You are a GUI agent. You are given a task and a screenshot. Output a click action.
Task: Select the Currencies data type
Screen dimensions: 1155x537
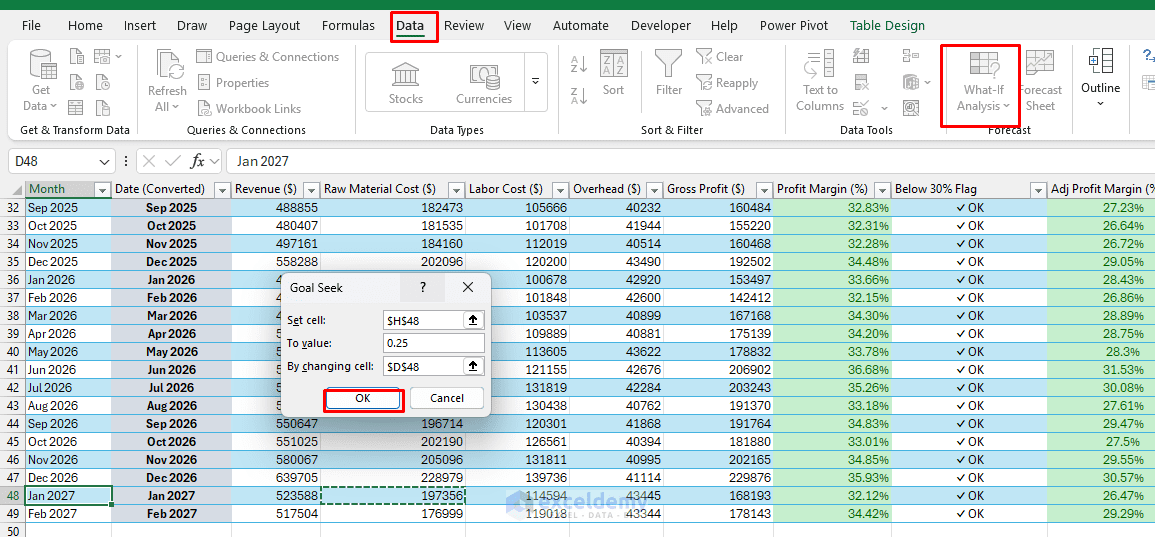click(484, 83)
